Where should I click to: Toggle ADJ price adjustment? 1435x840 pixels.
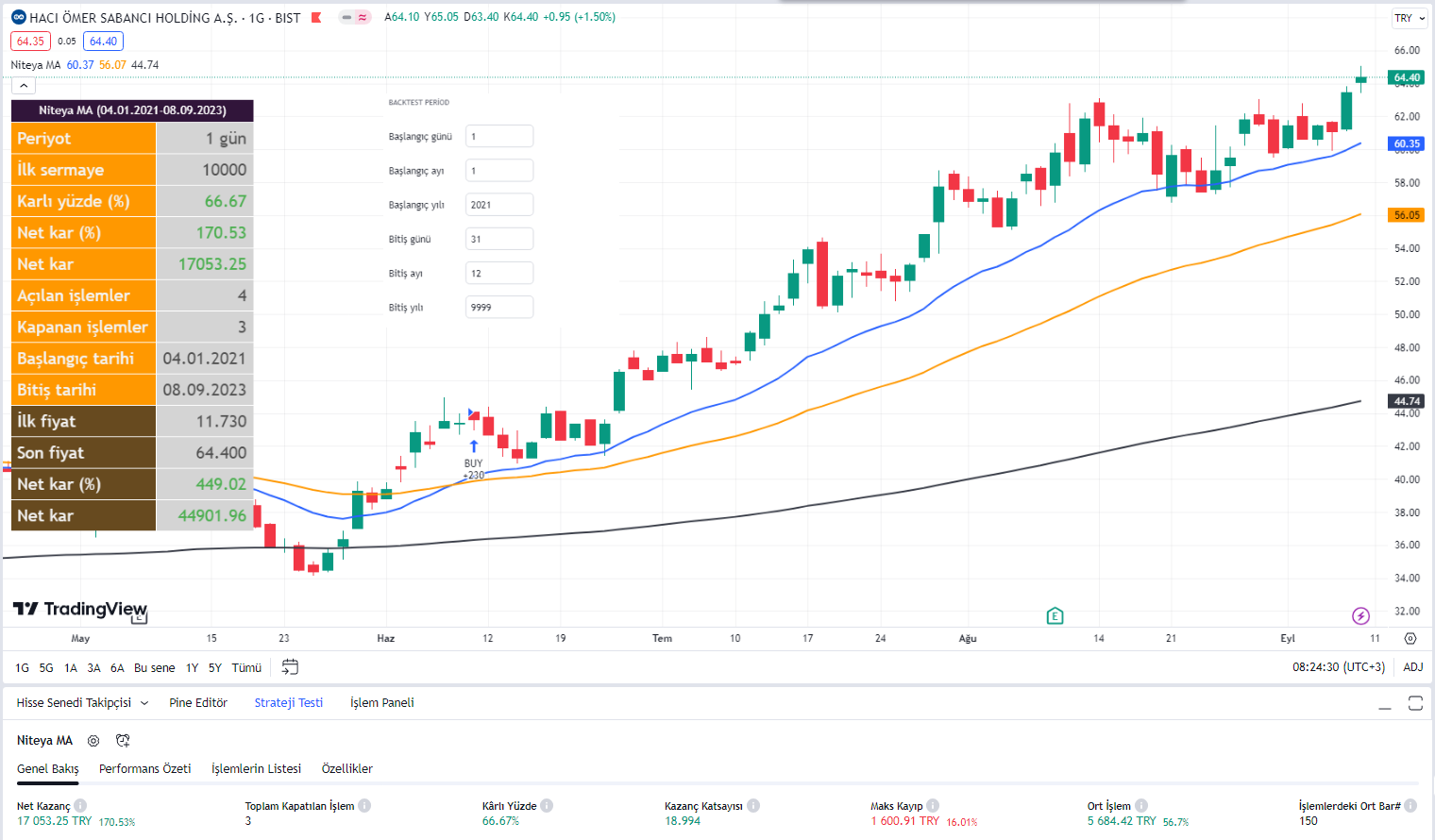[x=1412, y=667]
